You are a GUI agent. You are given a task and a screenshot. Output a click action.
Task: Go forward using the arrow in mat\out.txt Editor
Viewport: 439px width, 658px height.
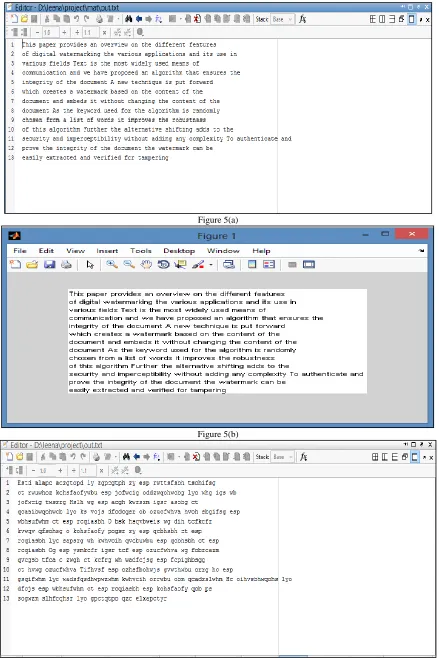(x=149, y=19)
